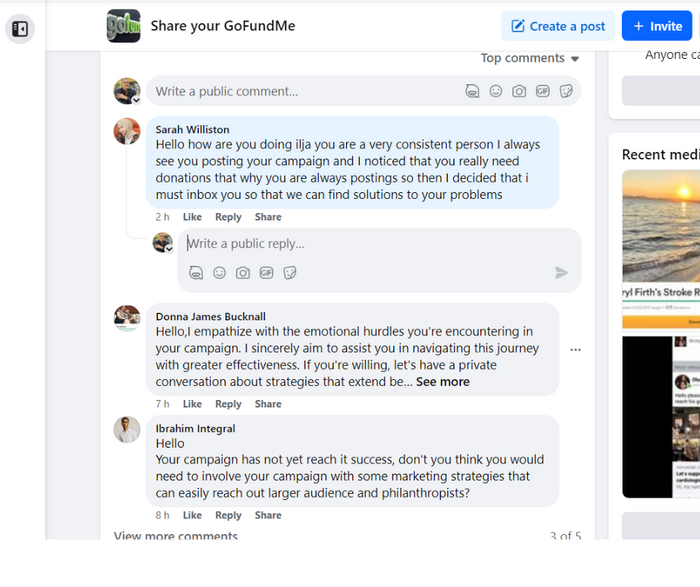
Task: Click the avatar sticker icon in comment box
Action: coord(472,91)
